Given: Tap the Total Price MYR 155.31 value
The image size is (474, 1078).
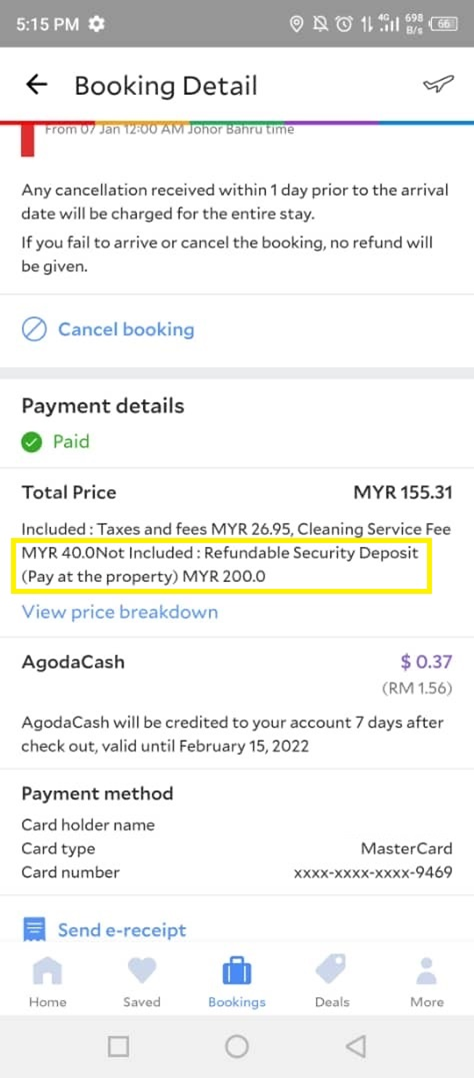Looking at the screenshot, I should point(402,492).
